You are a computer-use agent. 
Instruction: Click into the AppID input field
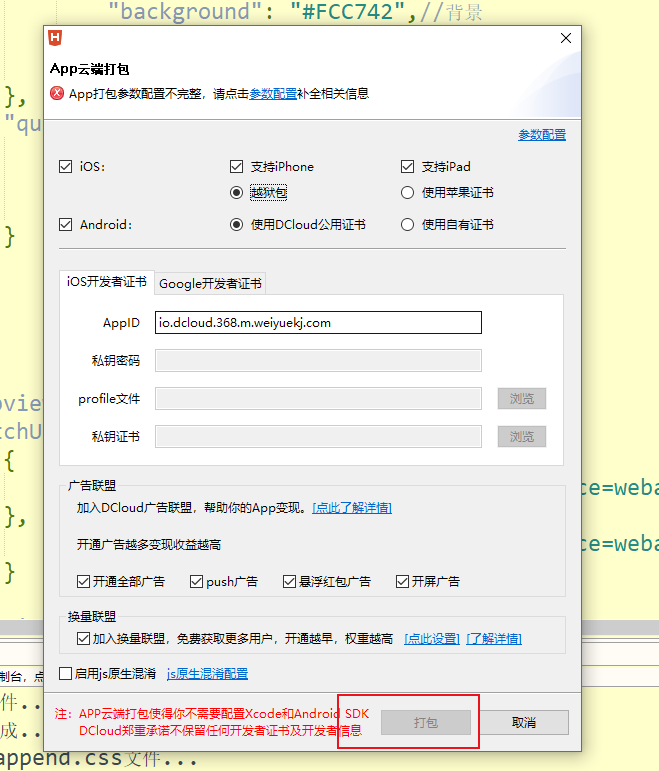[x=318, y=322]
